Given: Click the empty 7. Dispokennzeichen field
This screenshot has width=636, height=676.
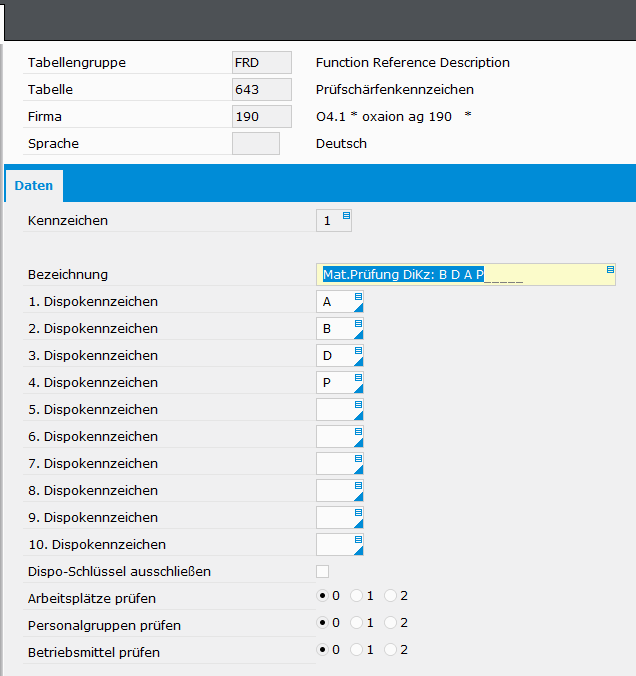Looking at the screenshot, I should (x=340, y=463).
